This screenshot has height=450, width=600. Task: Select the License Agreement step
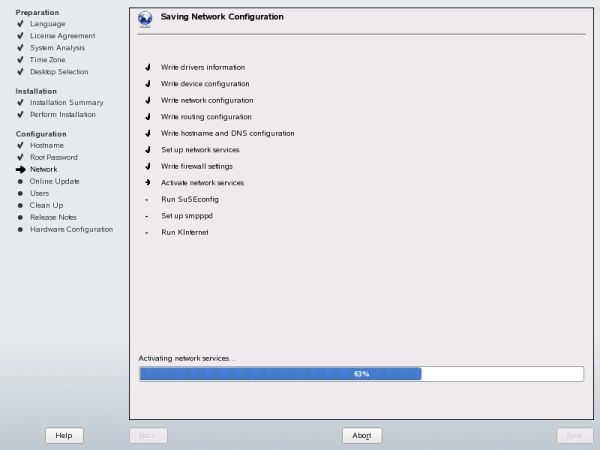tap(63, 36)
